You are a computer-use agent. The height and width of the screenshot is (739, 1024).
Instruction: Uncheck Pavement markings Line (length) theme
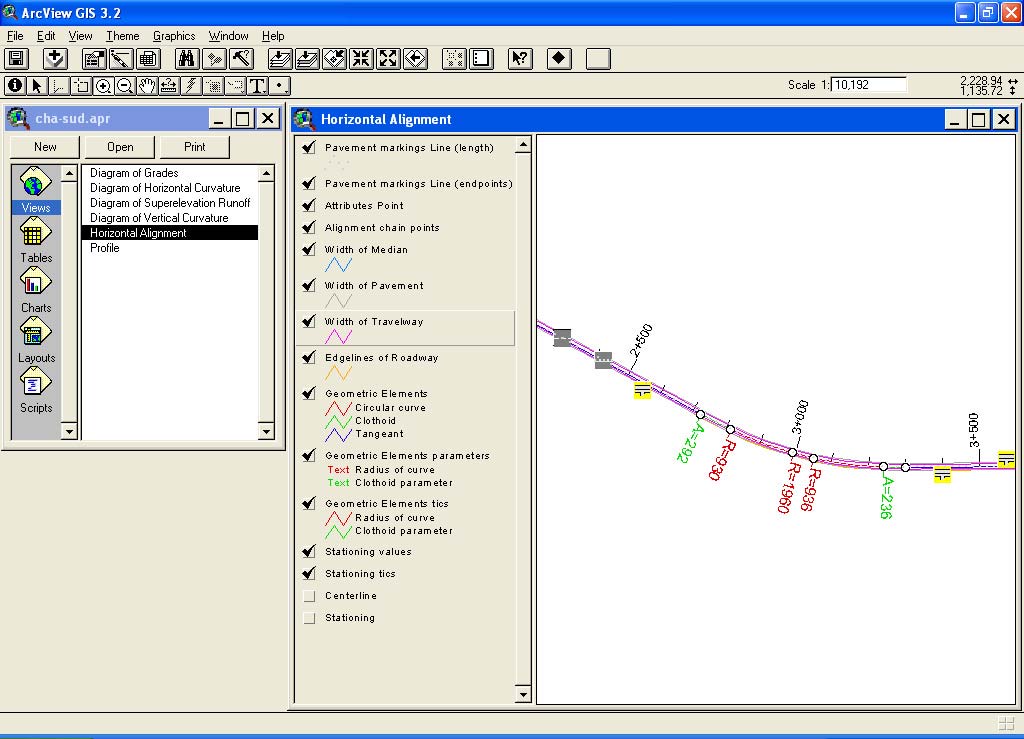pos(310,148)
